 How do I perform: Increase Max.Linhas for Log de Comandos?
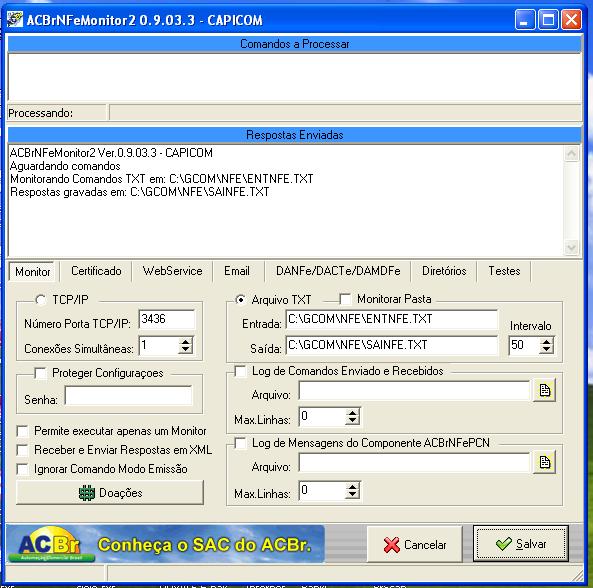click(352, 413)
